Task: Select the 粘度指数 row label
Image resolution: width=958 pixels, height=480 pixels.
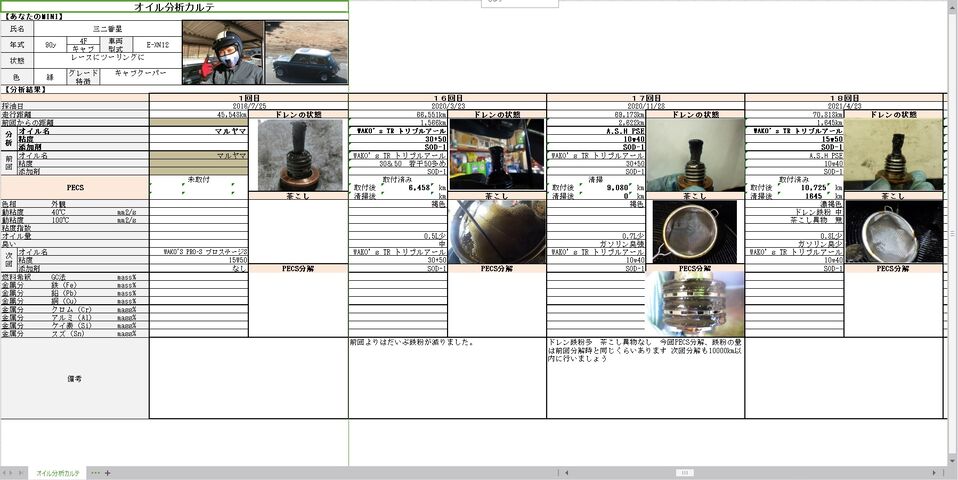Action: pos(75,228)
